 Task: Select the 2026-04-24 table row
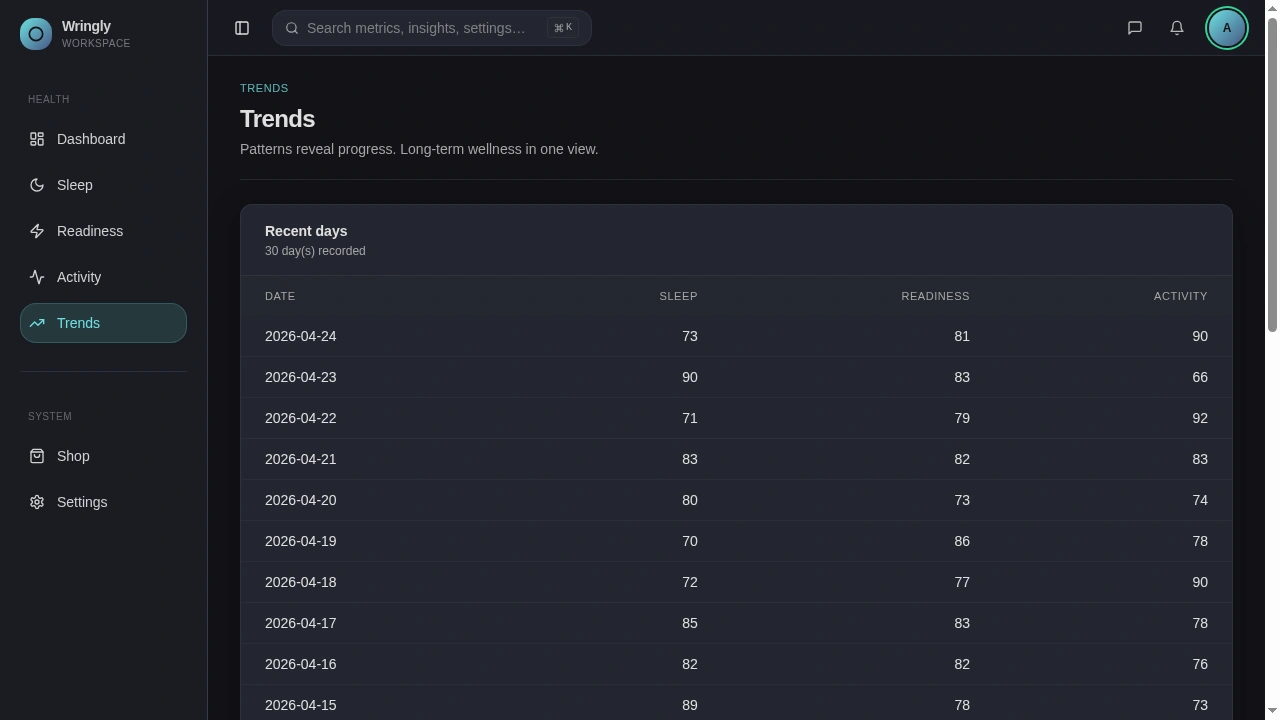(736, 336)
